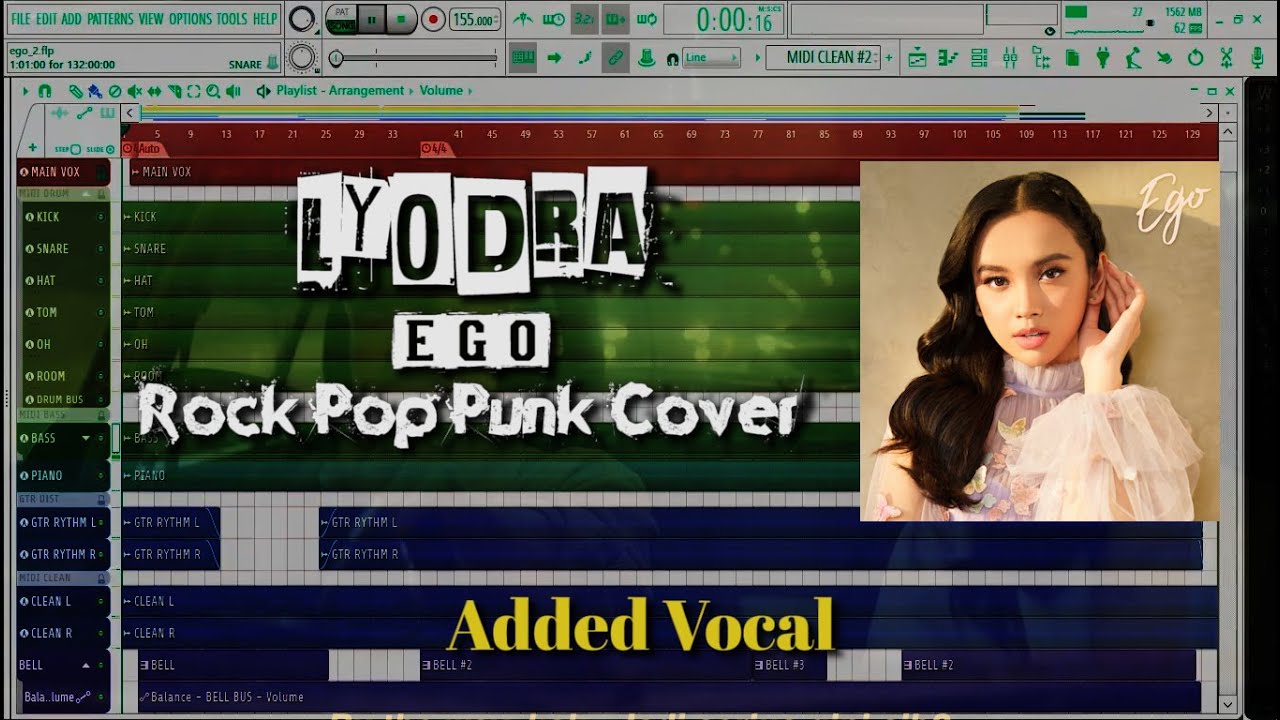Image resolution: width=1280 pixels, height=720 pixels.
Task: Select the Playlist paint brush tool
Action: coord(94,91)
